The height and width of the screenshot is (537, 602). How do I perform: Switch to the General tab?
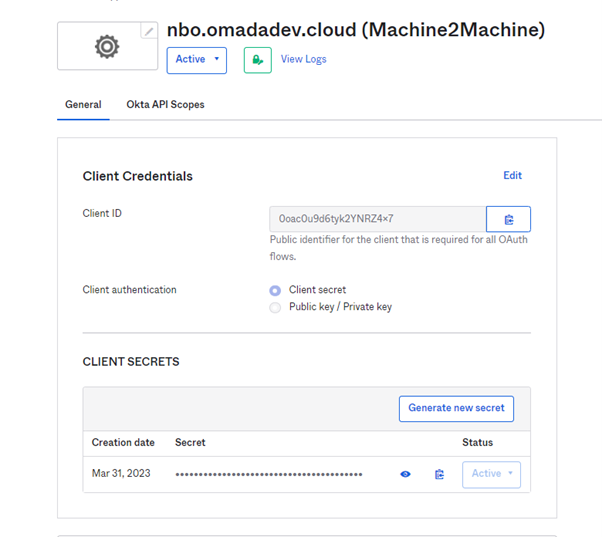(x=83, y=104)
